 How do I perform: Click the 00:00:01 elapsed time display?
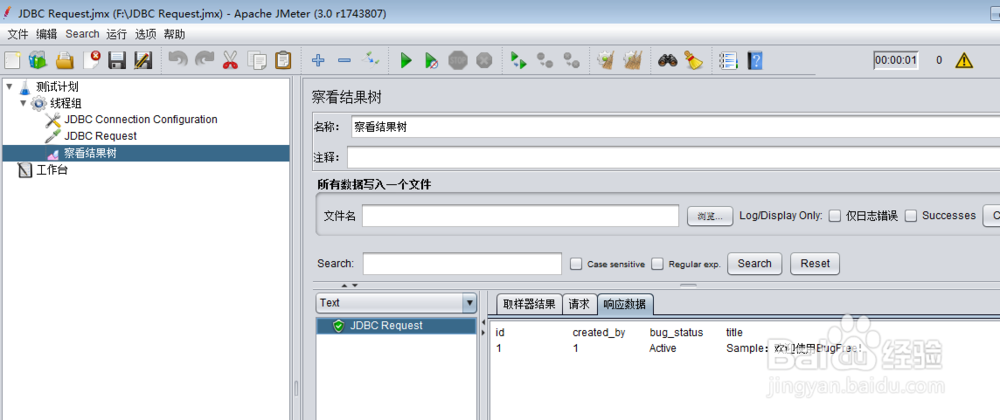click(x=895, y=61)
